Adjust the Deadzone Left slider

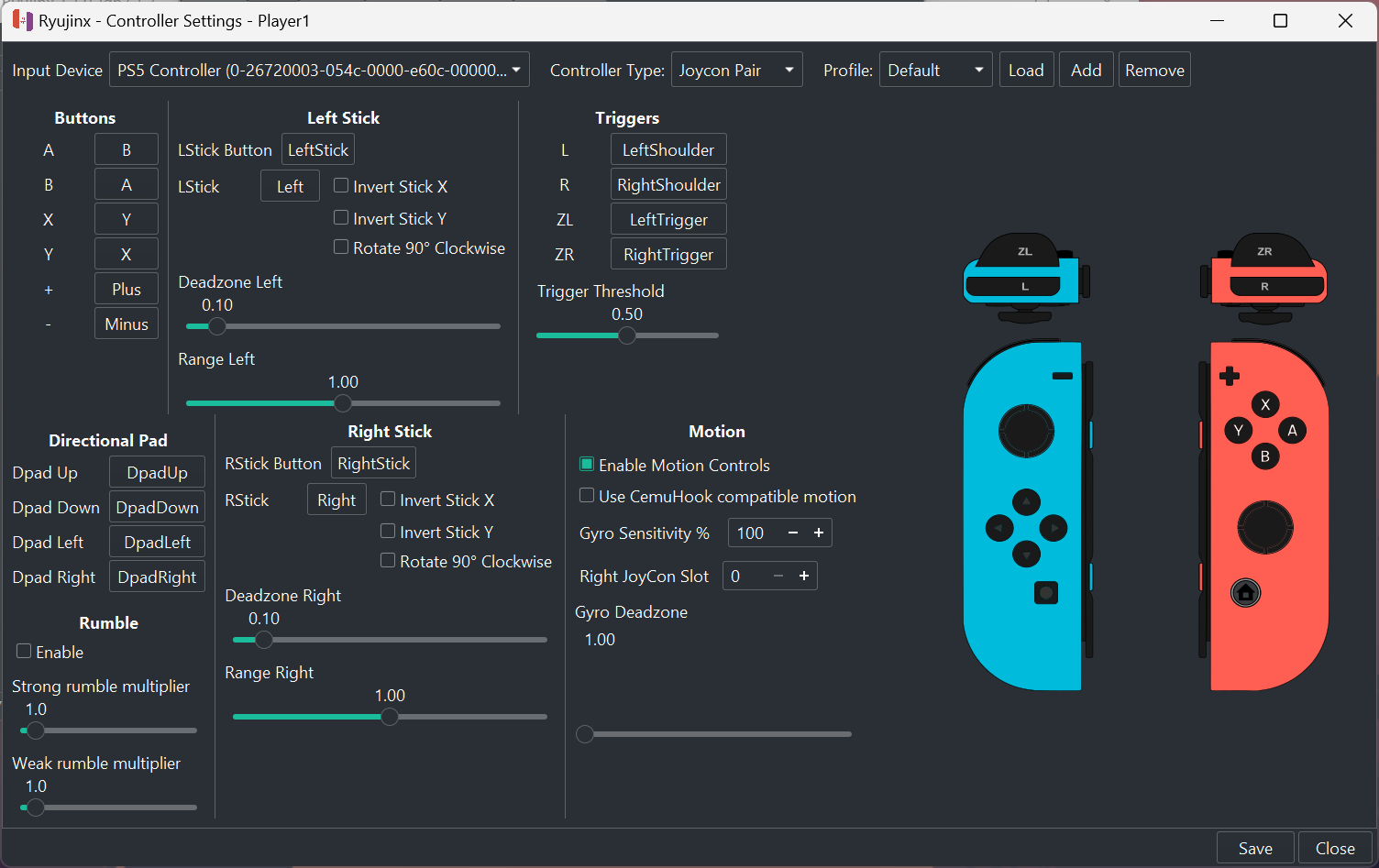click(x=343, y=326)
